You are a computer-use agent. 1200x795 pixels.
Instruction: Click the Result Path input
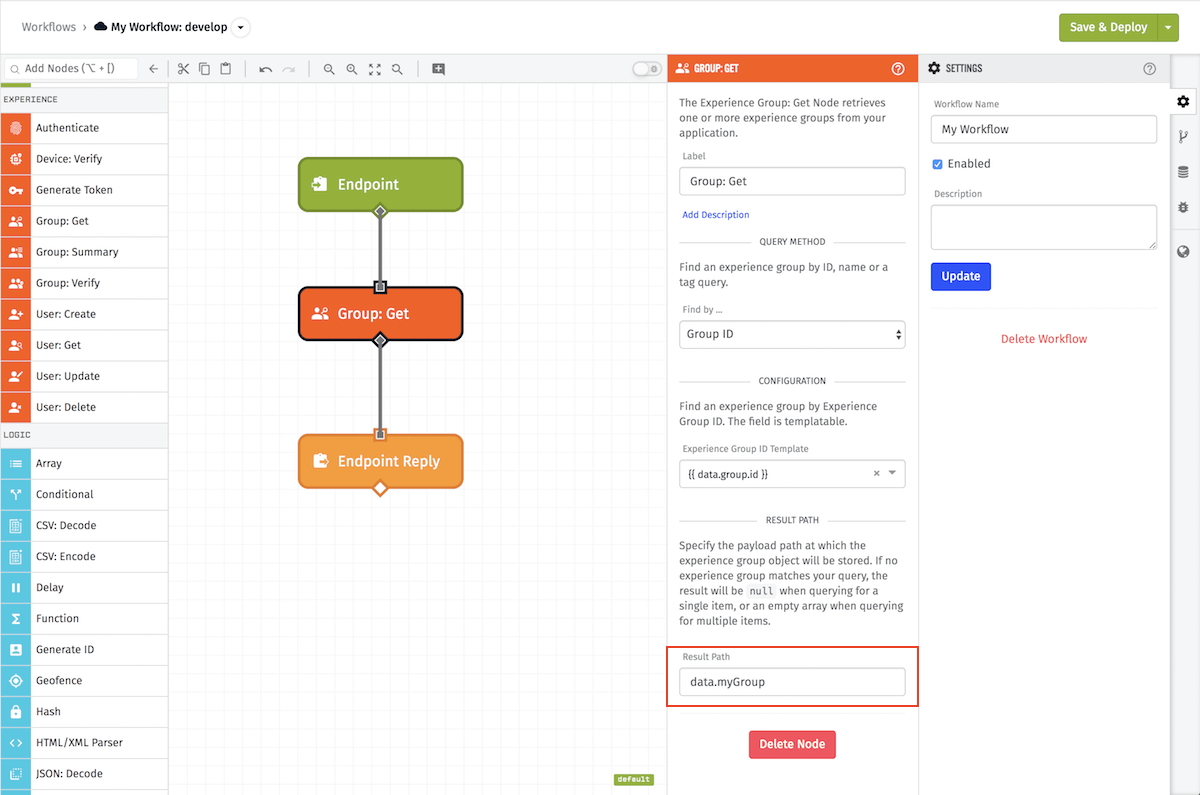coord(792,682)
